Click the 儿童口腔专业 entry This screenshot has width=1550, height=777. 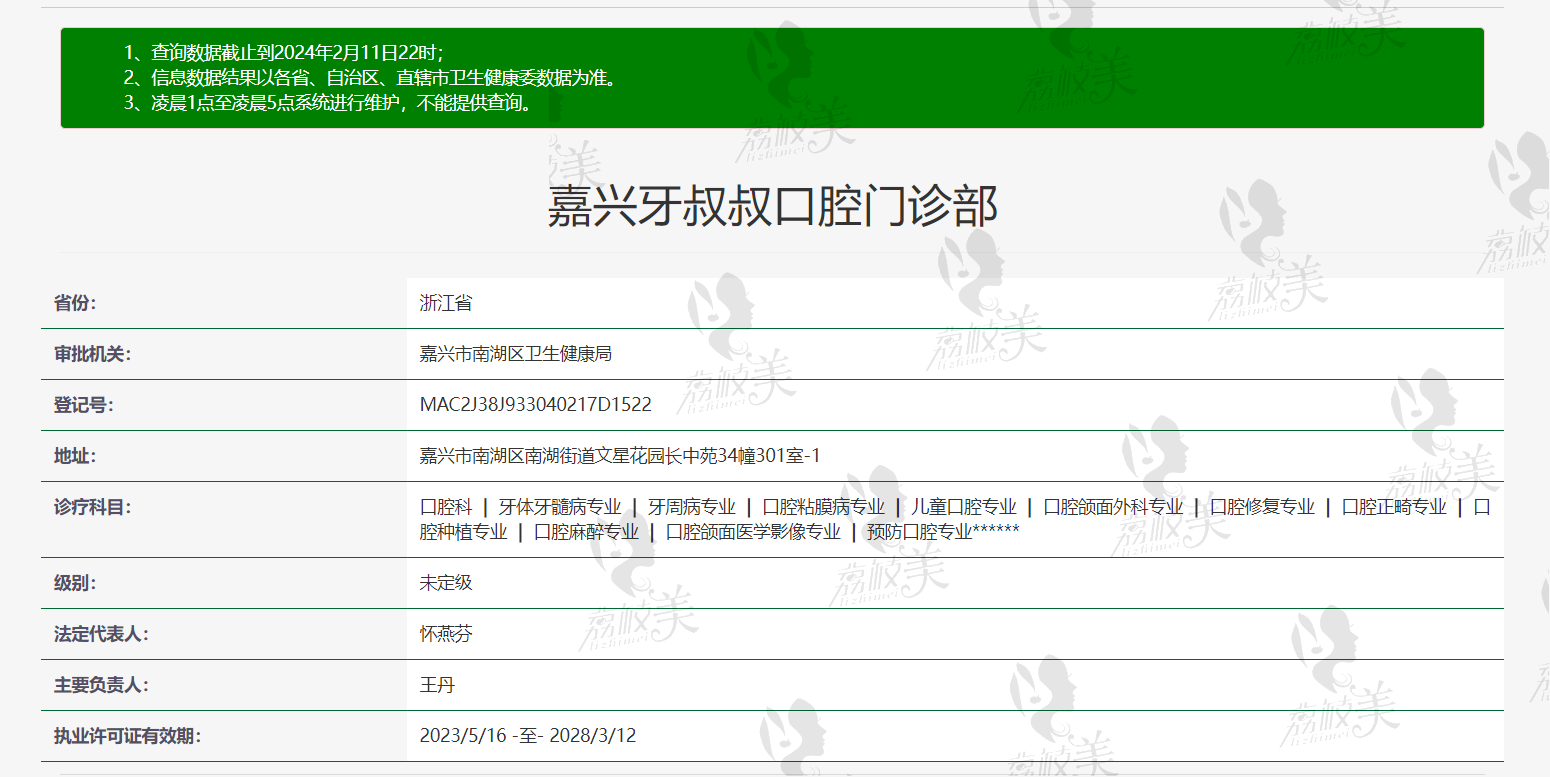pyautogui.click(x=964, y=507)
